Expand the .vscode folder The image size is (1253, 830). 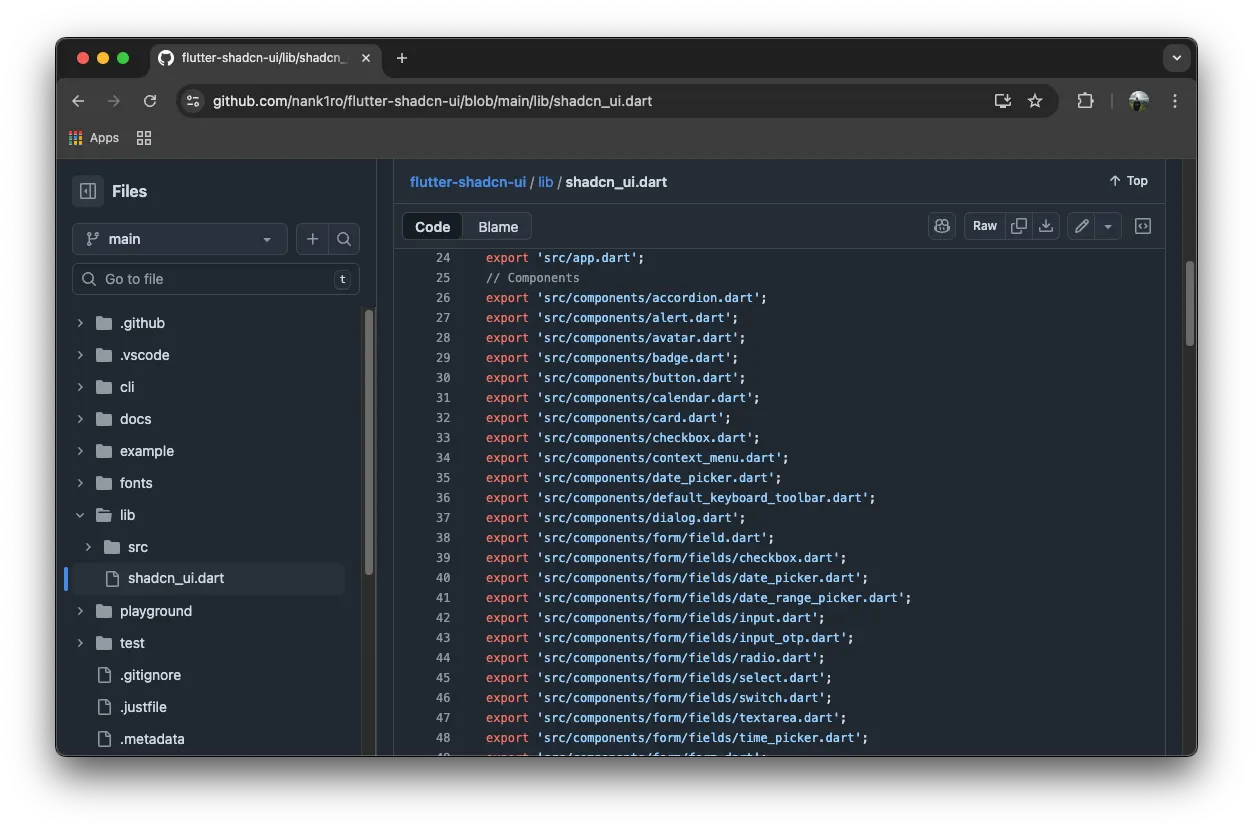pyautogui.click(x=80, y=355)
